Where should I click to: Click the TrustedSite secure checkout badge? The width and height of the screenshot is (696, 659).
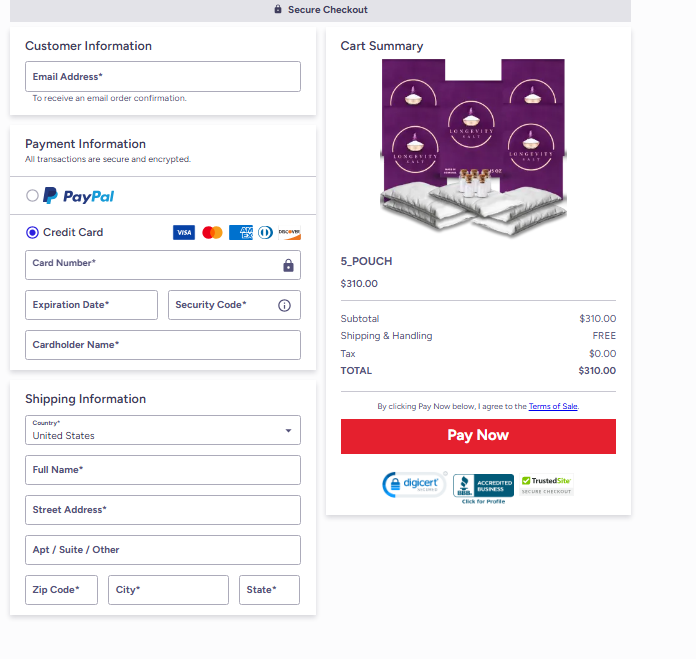(x=547, y=485)
